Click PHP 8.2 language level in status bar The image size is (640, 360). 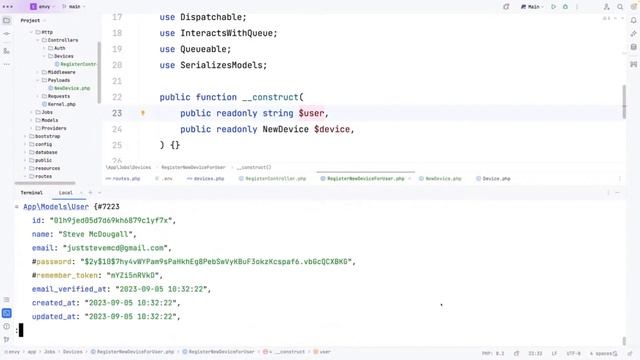click(x=493, y=353)
